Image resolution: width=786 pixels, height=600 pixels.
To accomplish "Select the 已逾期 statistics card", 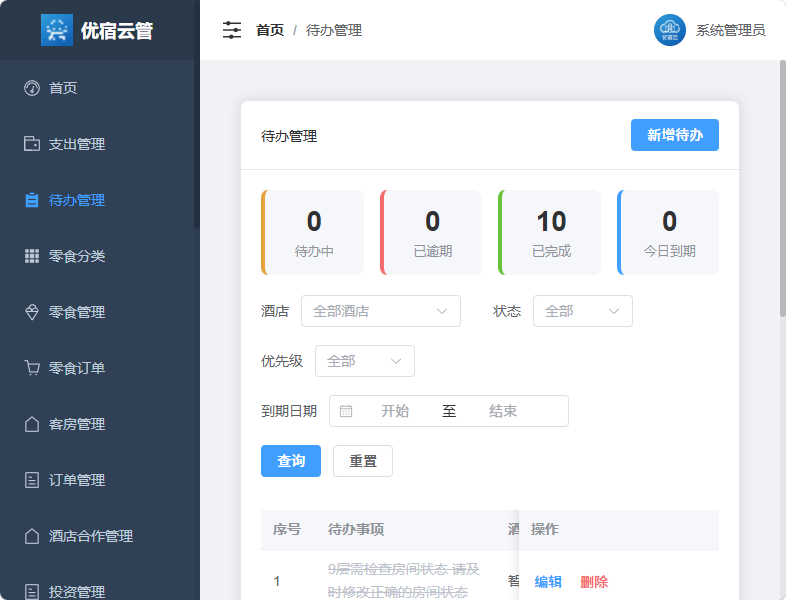I will [431, 232].
